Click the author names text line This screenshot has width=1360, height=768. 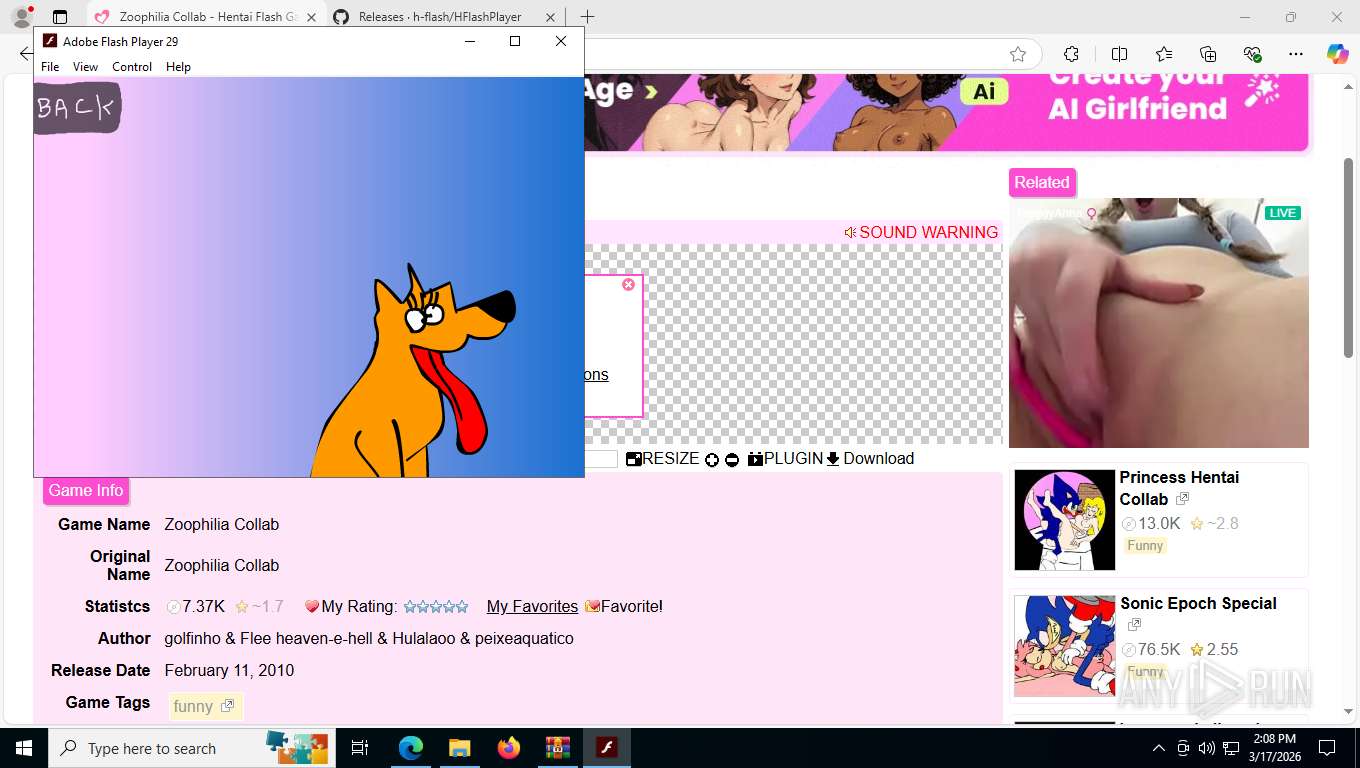[369, 639]
